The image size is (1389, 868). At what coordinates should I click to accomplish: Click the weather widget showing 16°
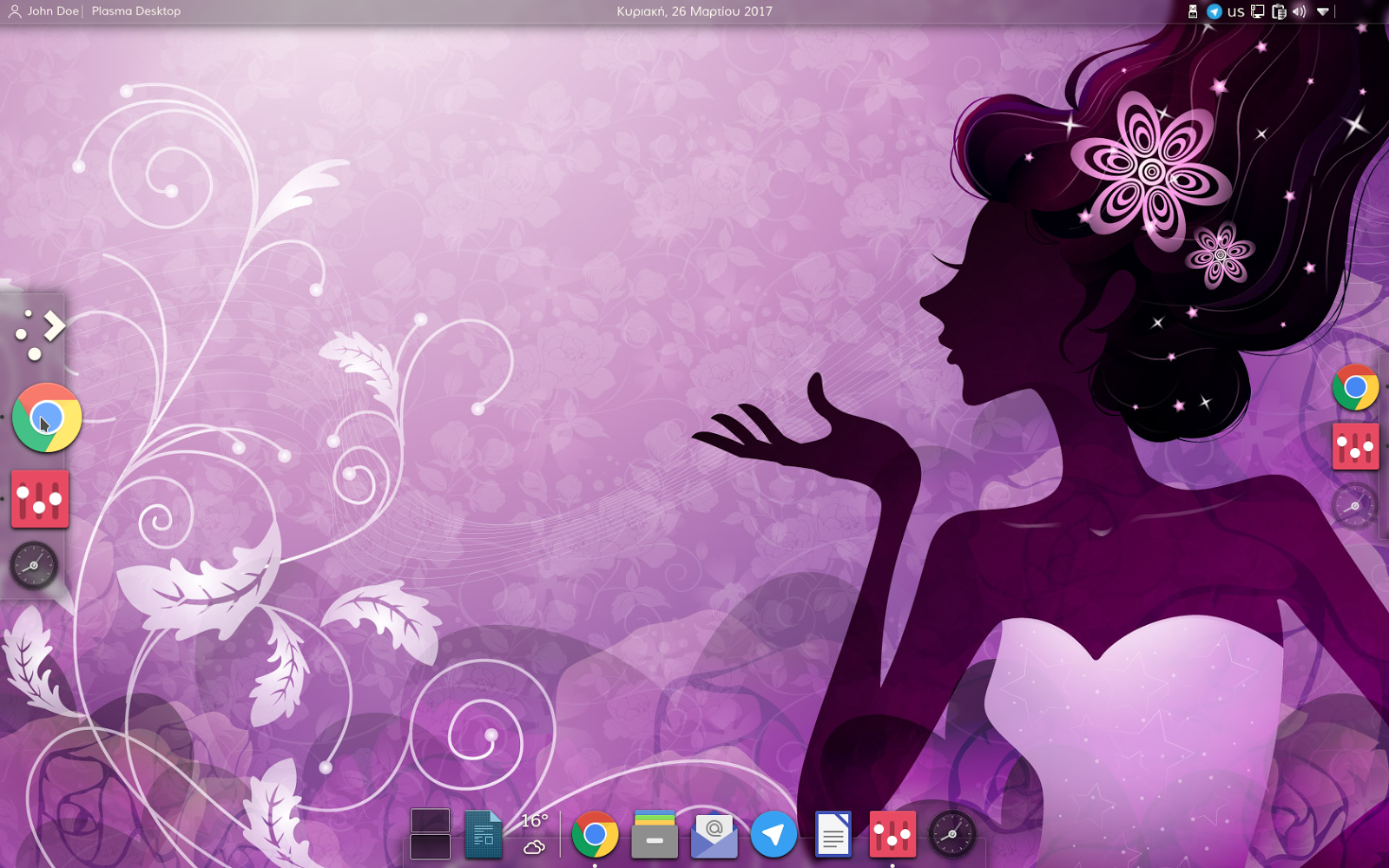[x=535, y=834]
